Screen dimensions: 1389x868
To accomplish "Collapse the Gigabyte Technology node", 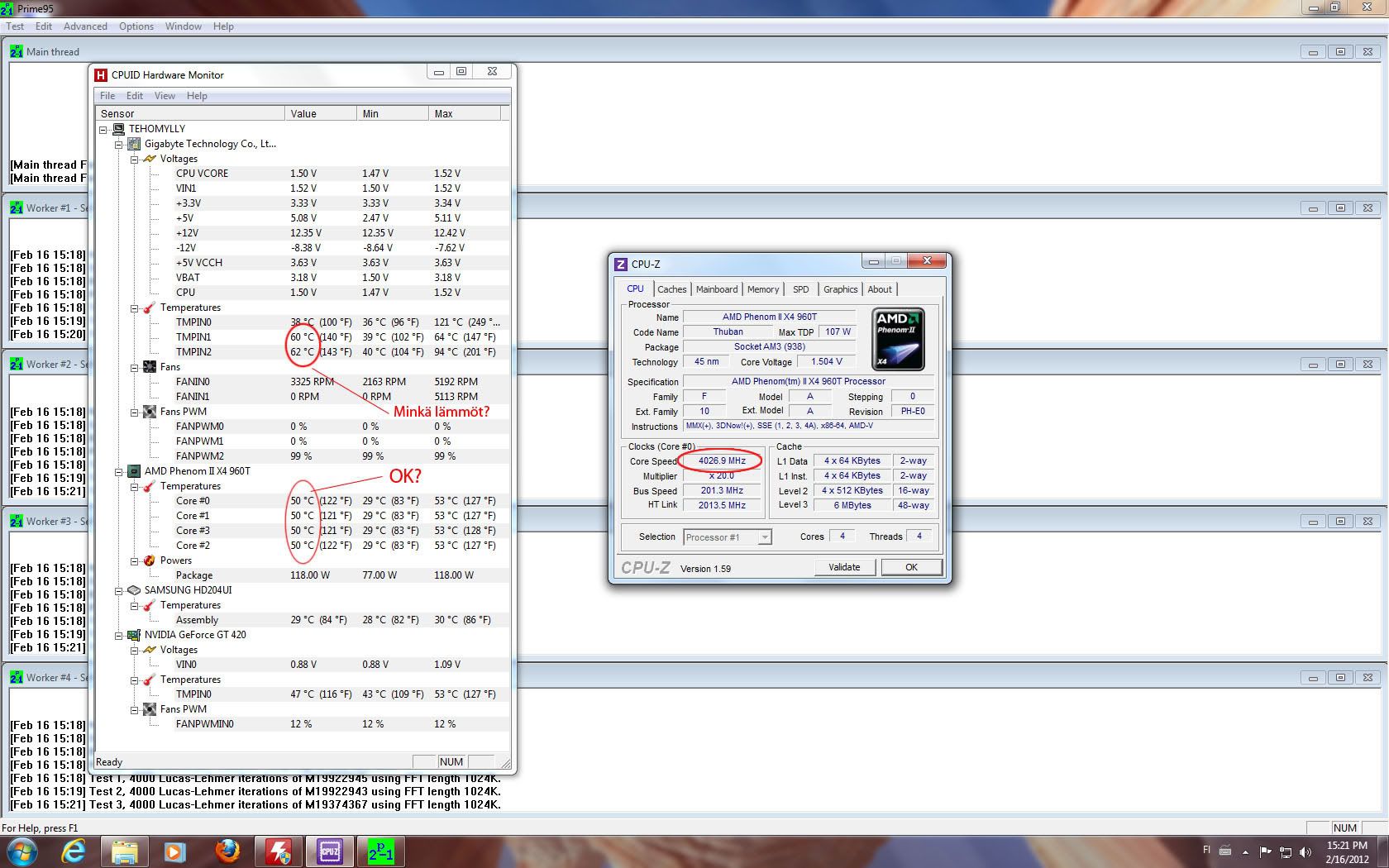I will [118, 144].
